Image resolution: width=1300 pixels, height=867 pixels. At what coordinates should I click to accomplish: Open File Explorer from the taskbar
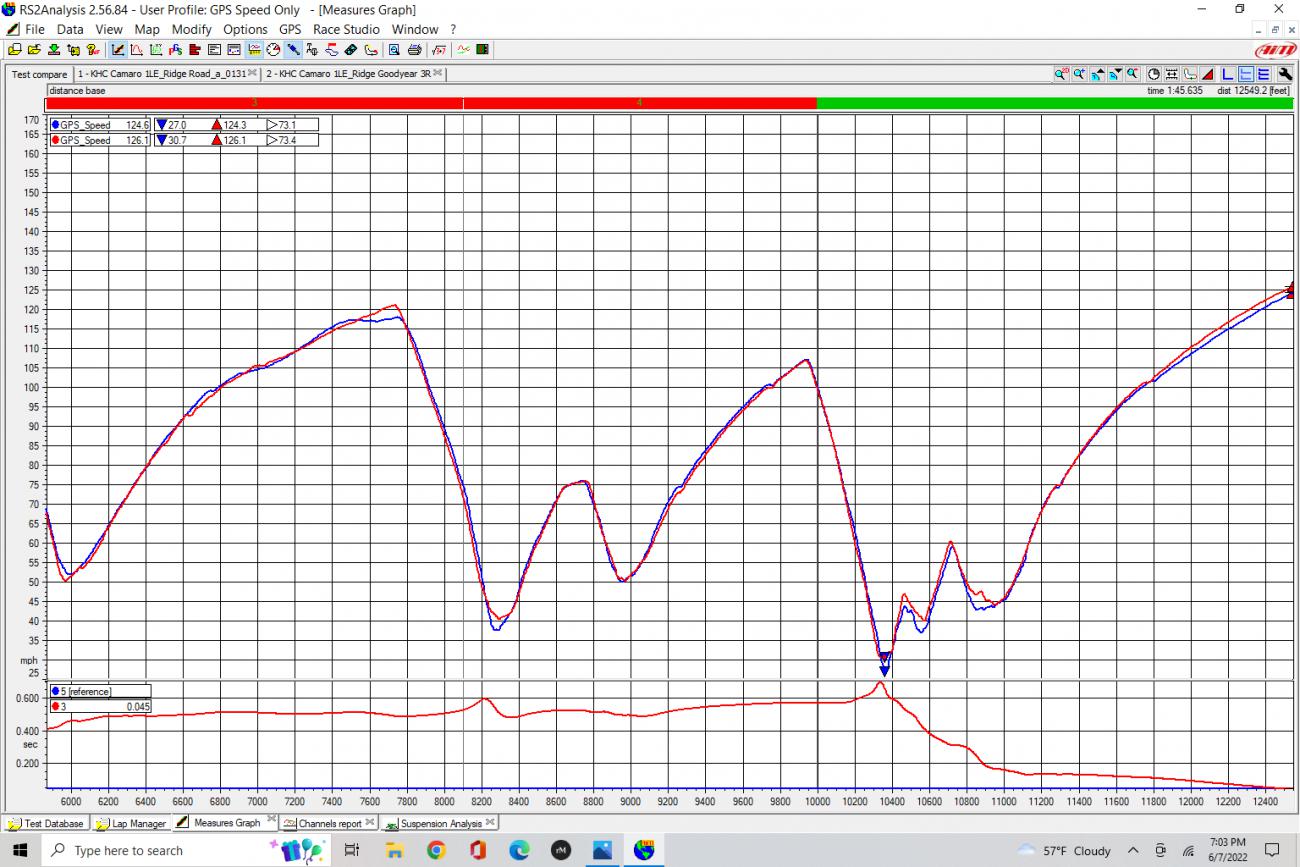click(394, 850)
